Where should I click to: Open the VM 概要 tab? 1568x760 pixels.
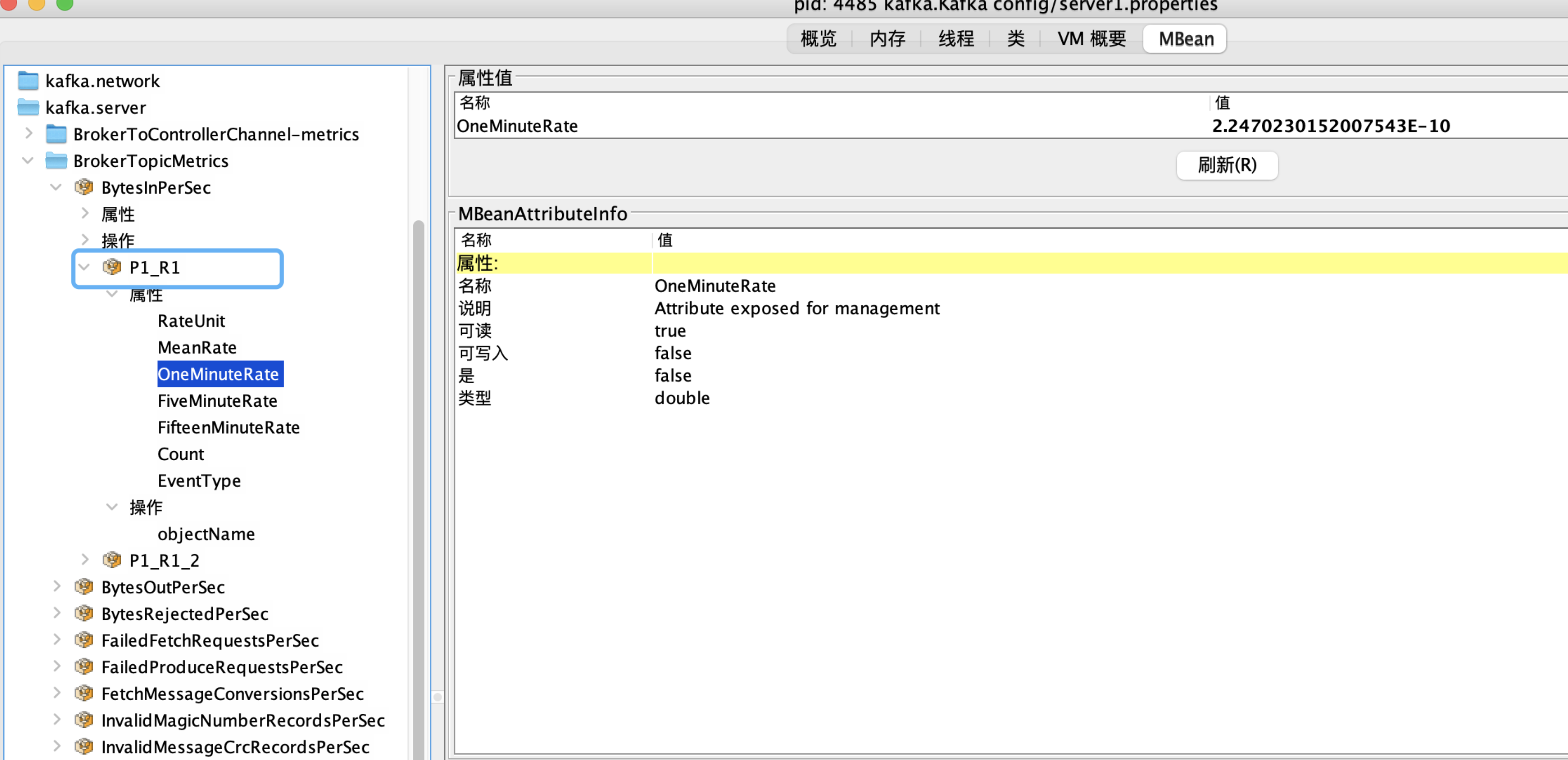[x=1091, y=39]
